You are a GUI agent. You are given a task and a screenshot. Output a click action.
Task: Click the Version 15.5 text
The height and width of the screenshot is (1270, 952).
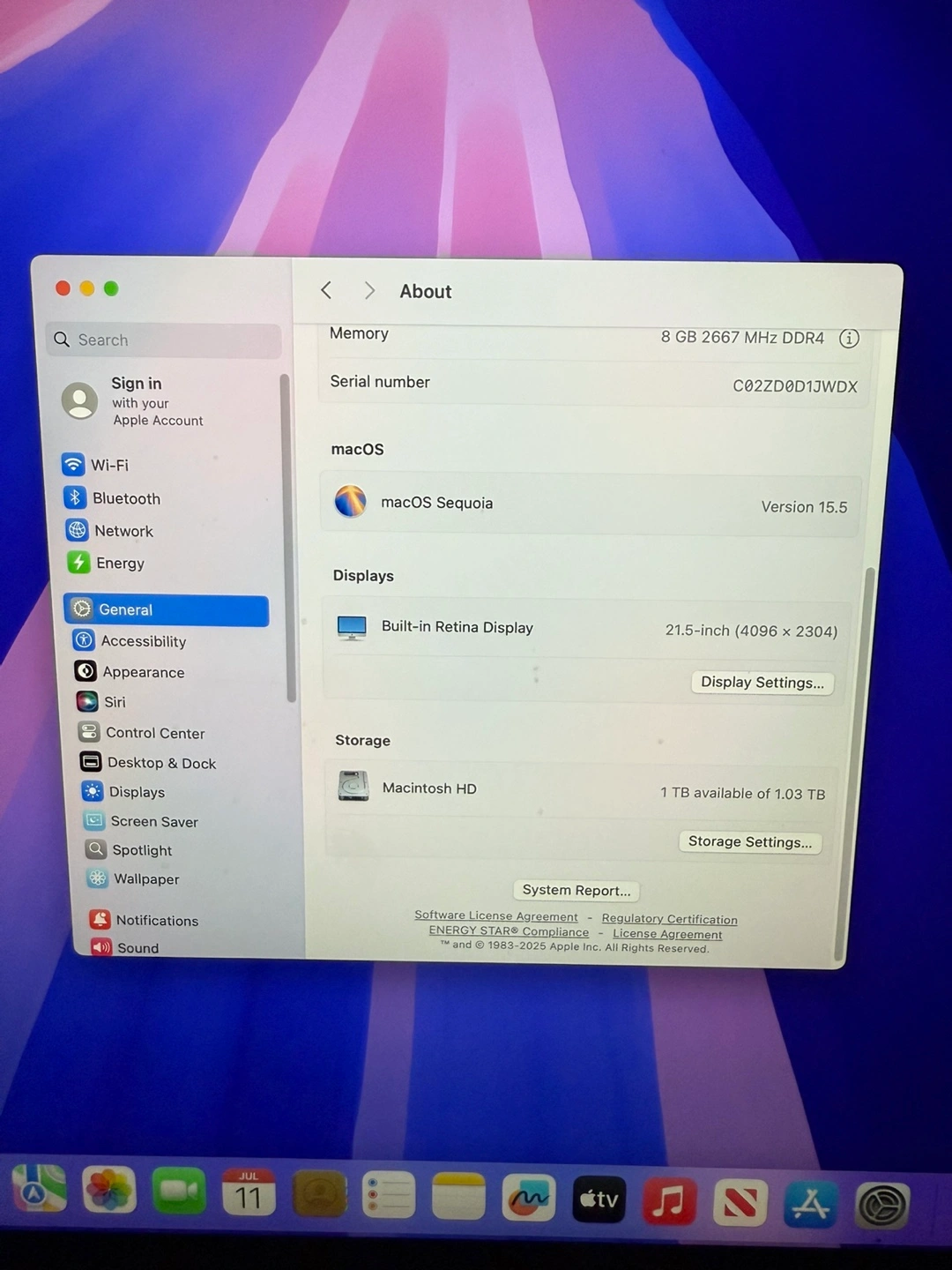(804, 507)
